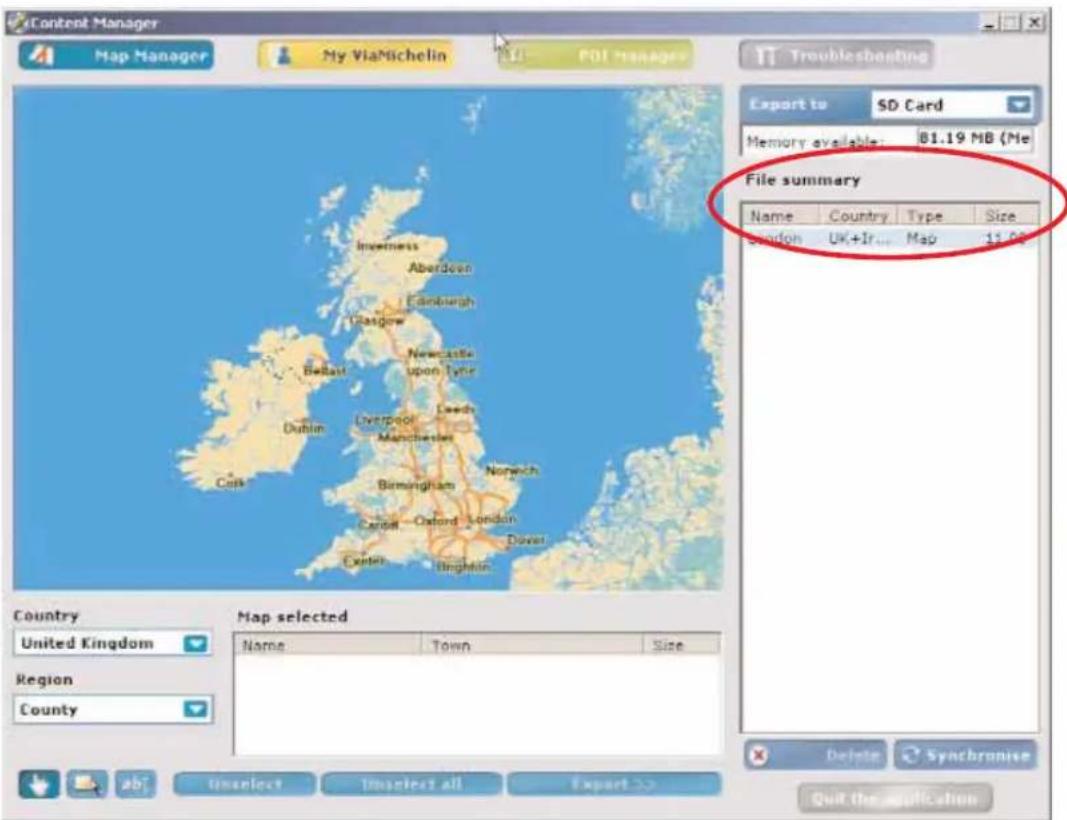Image resolution: width=1067 pixels, height=820 pixels.
Task: Click Aberdeen on the map
Action: [440, 267]
